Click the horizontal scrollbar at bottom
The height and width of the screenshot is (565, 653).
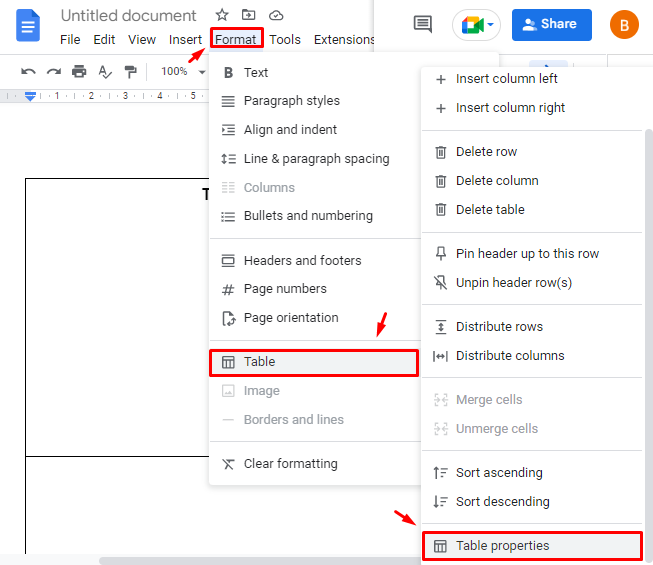[258, 561]
